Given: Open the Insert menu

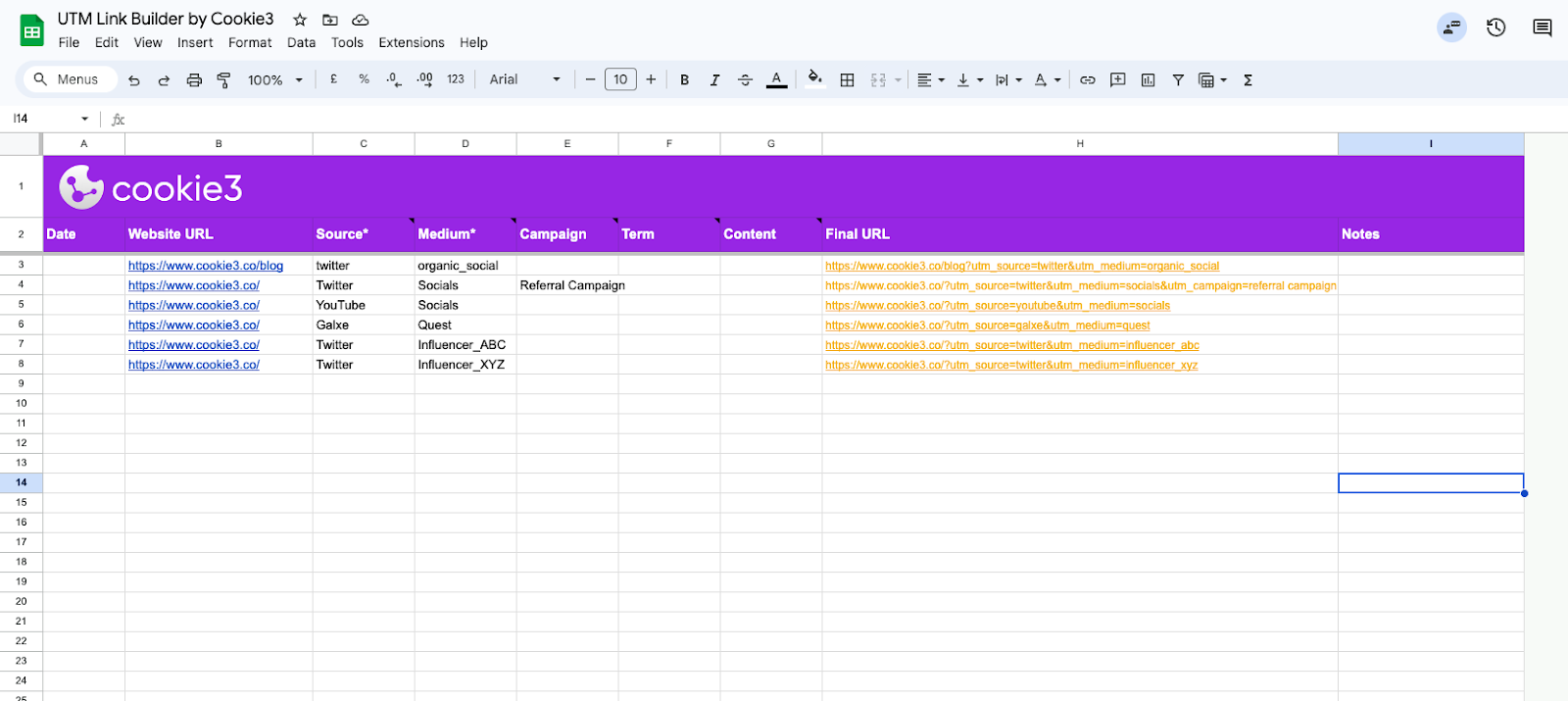Looking at the screenshot, I should click(195, 42).
